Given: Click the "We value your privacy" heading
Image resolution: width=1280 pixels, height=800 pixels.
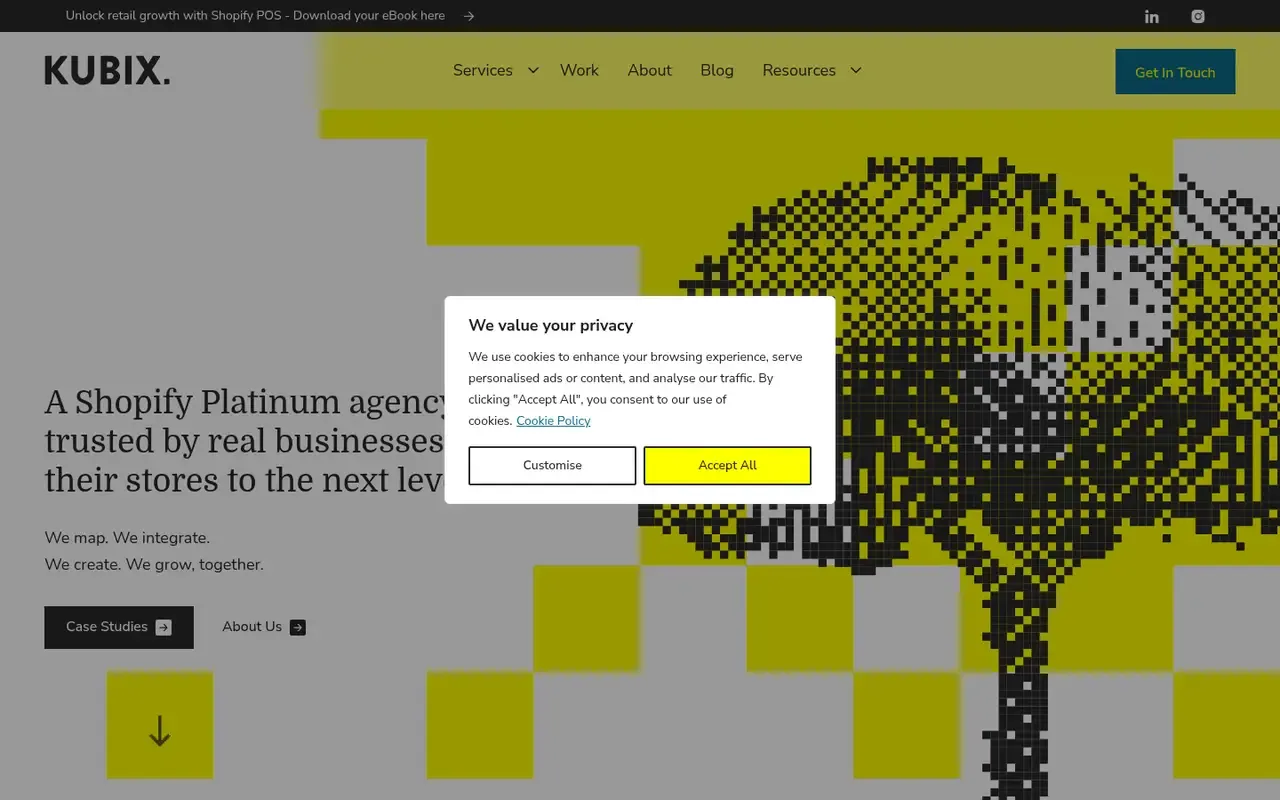Looking at the screenshot, I should [551, 325].
